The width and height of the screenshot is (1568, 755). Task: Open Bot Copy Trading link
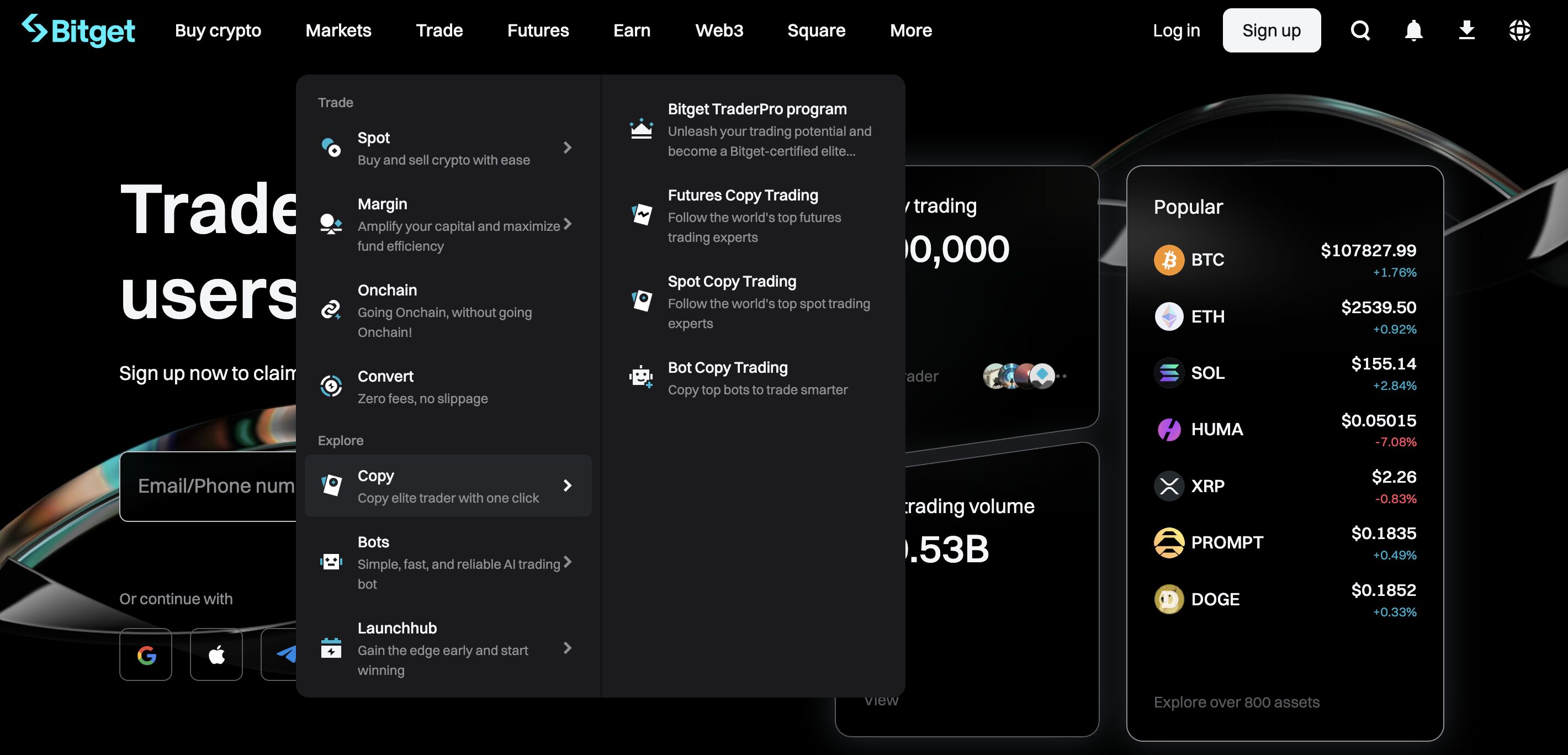coord(753,378)
